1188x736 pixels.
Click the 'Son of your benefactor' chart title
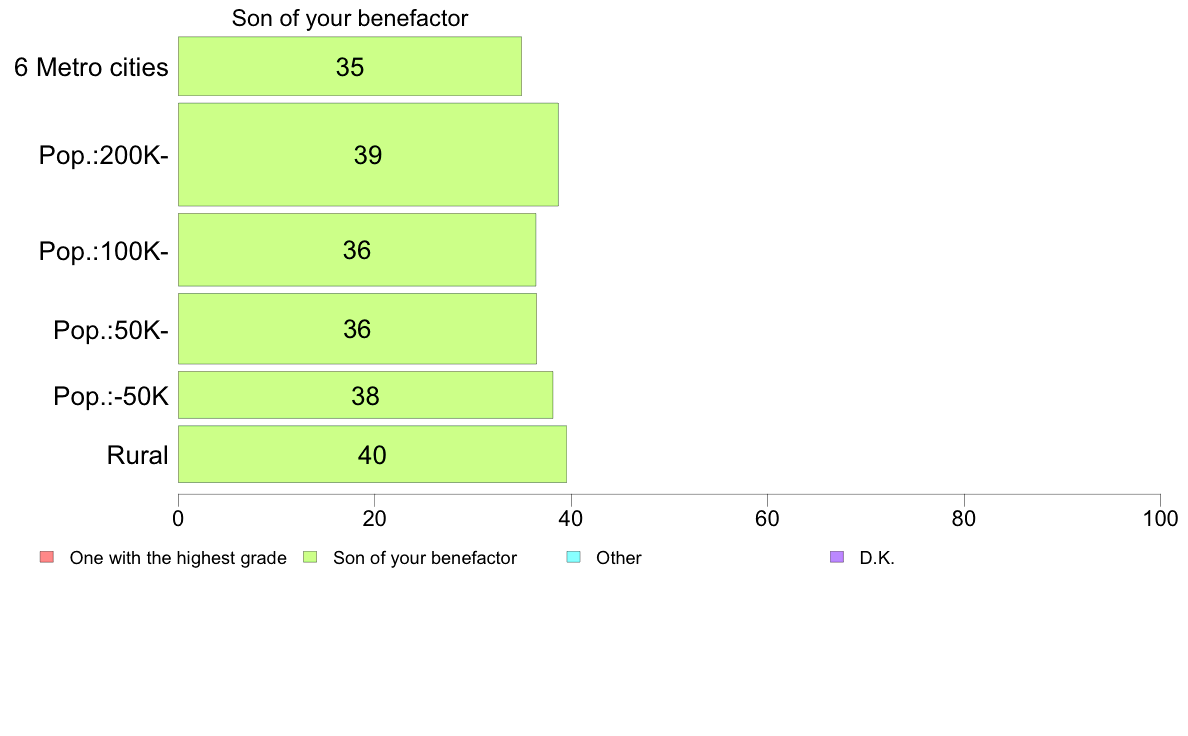point(350,18)
